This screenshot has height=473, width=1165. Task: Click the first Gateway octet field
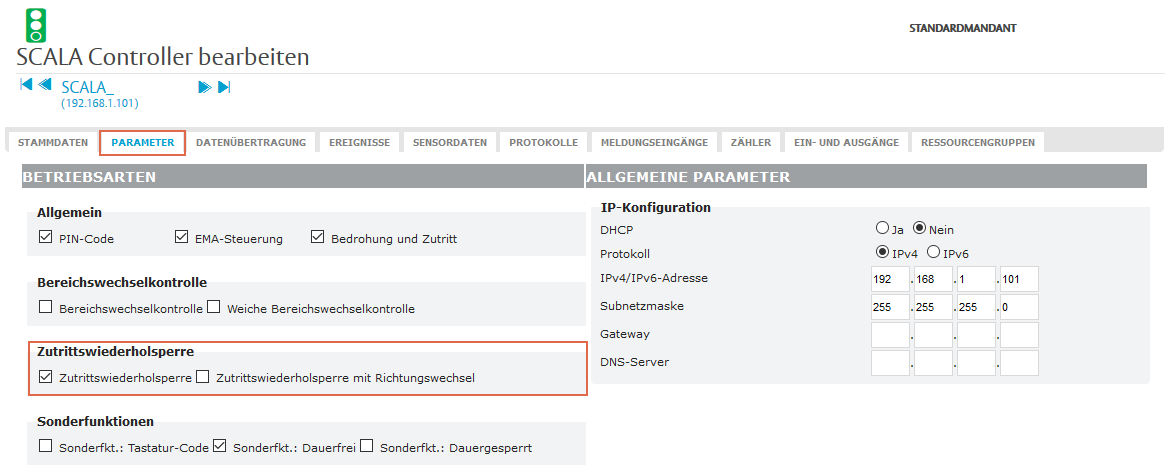tap(890, 335)
